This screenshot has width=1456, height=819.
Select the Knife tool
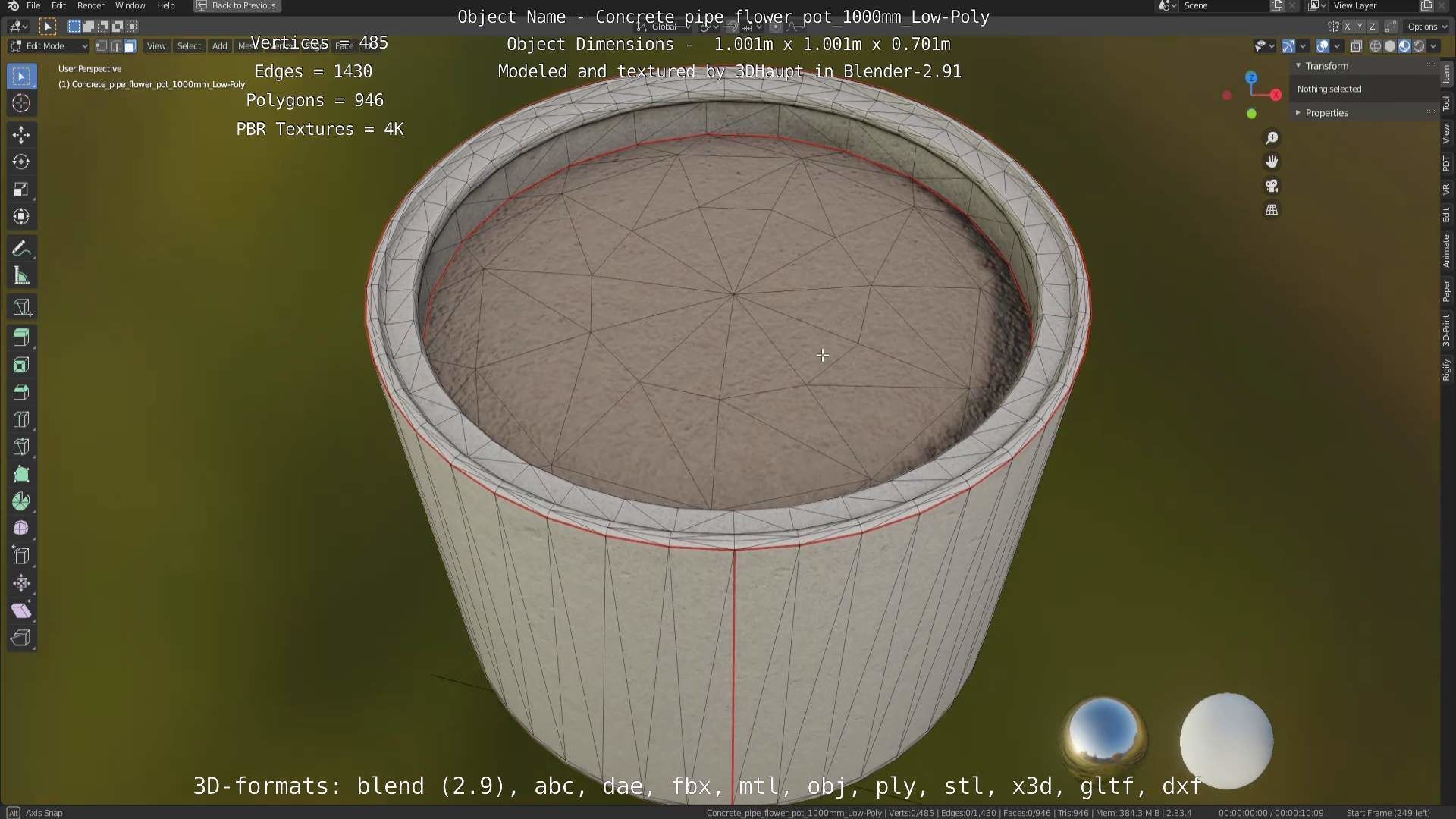tap(21, 447)
